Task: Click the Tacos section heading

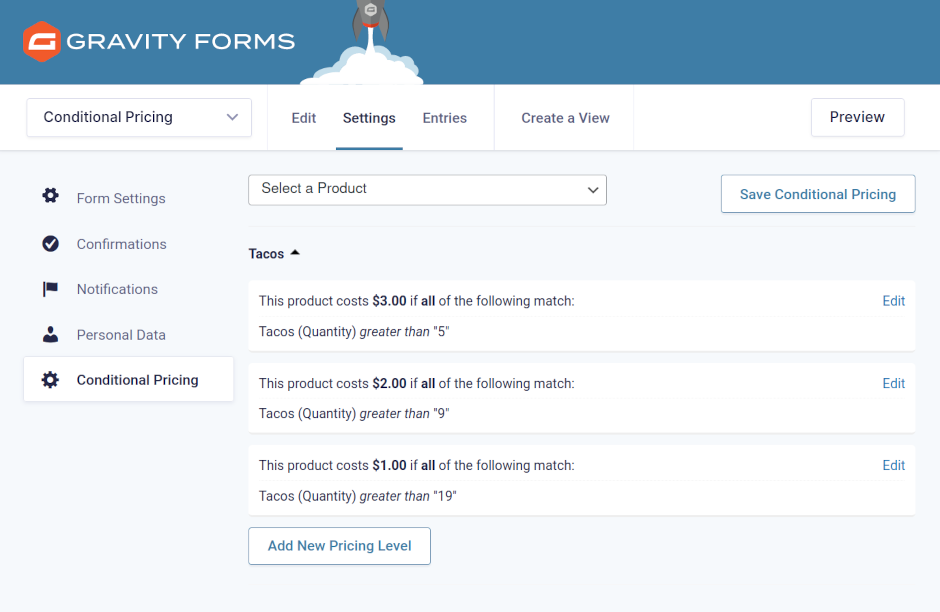Action: click(x=266, y=254)
